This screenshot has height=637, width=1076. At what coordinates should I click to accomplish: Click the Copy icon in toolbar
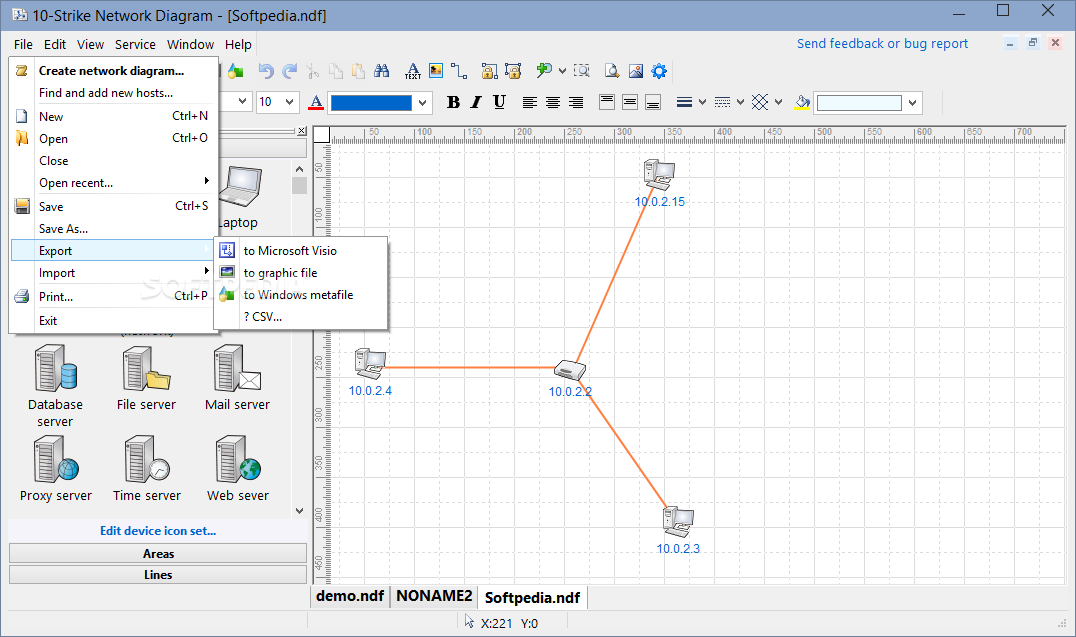click(x=336, y=71)
